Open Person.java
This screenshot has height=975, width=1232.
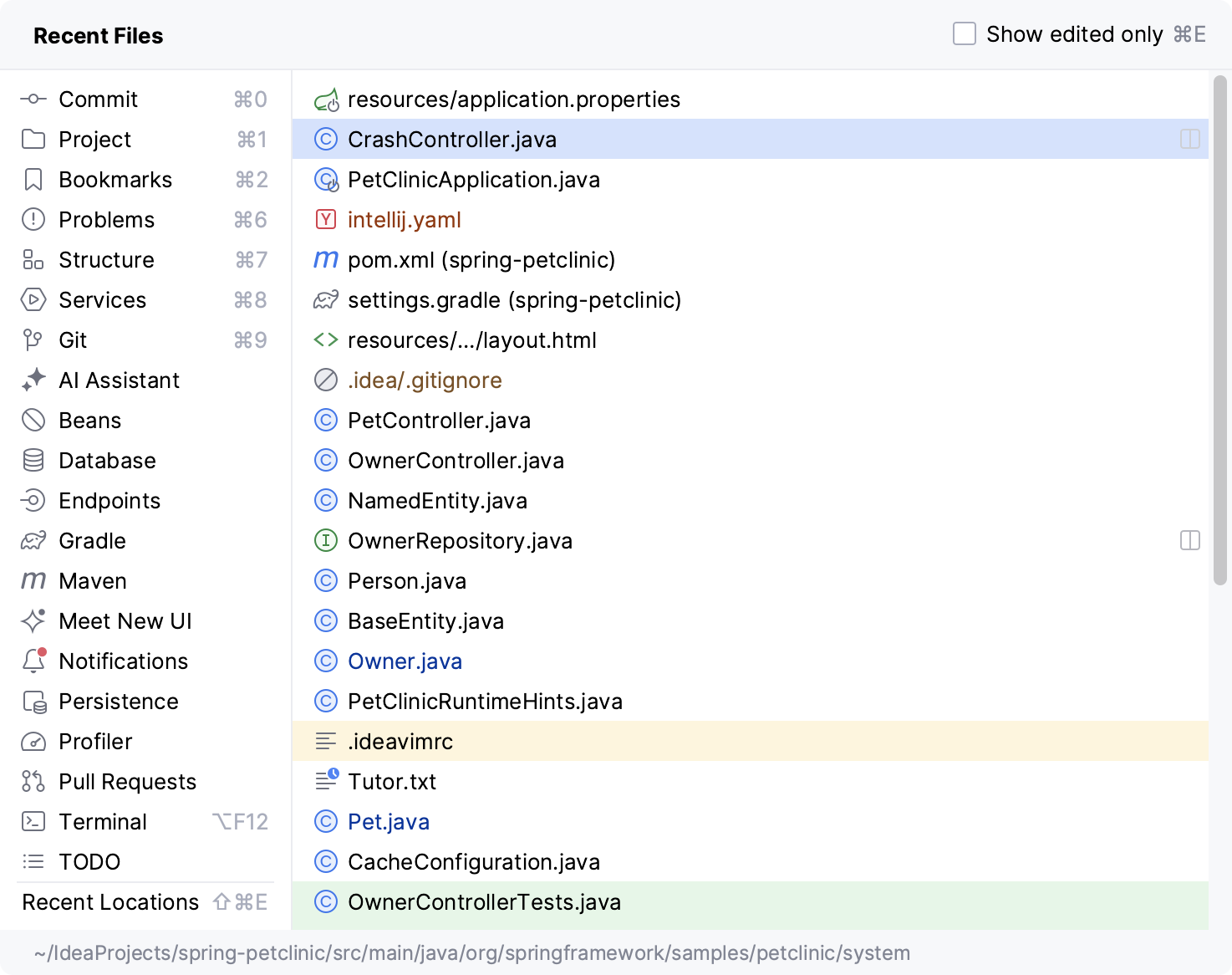tap(750, 581)
